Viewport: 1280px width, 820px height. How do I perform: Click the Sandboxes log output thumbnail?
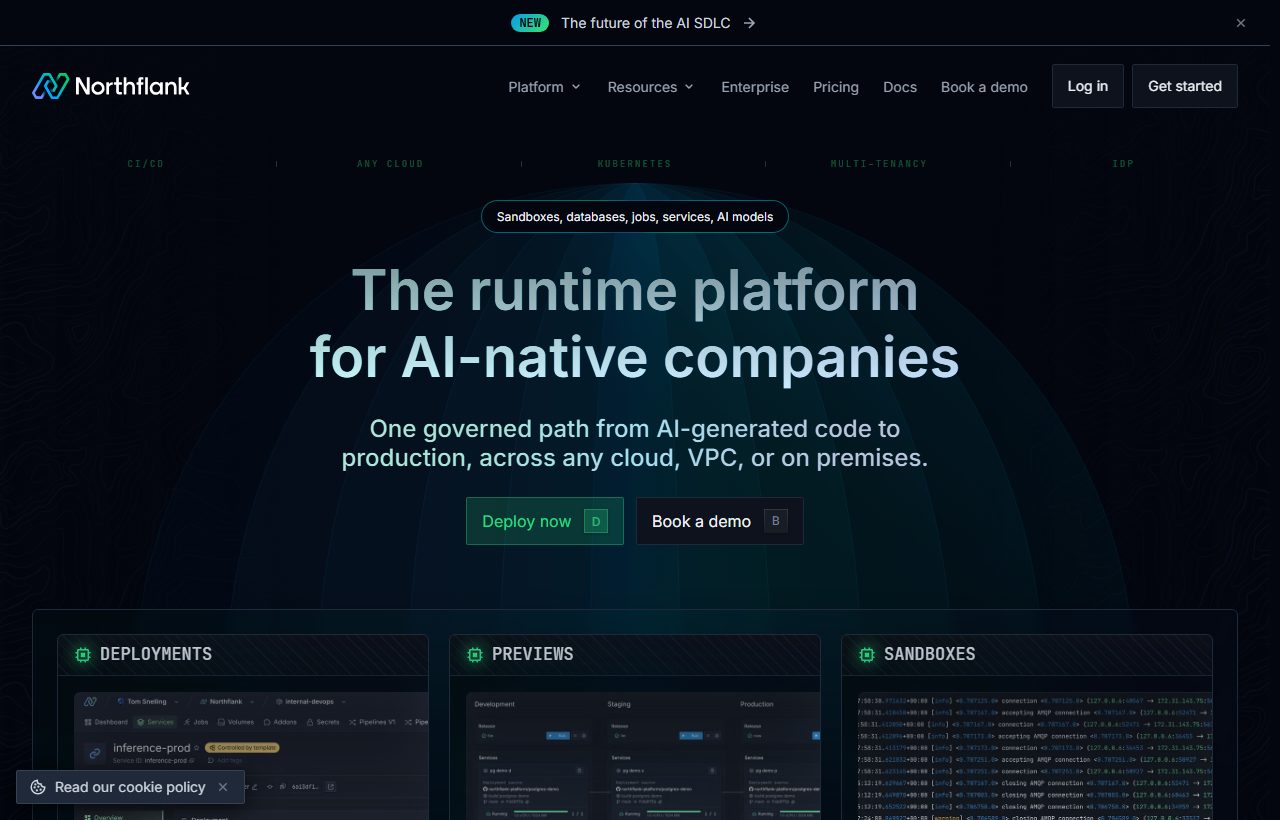(x=1034, y=755)
